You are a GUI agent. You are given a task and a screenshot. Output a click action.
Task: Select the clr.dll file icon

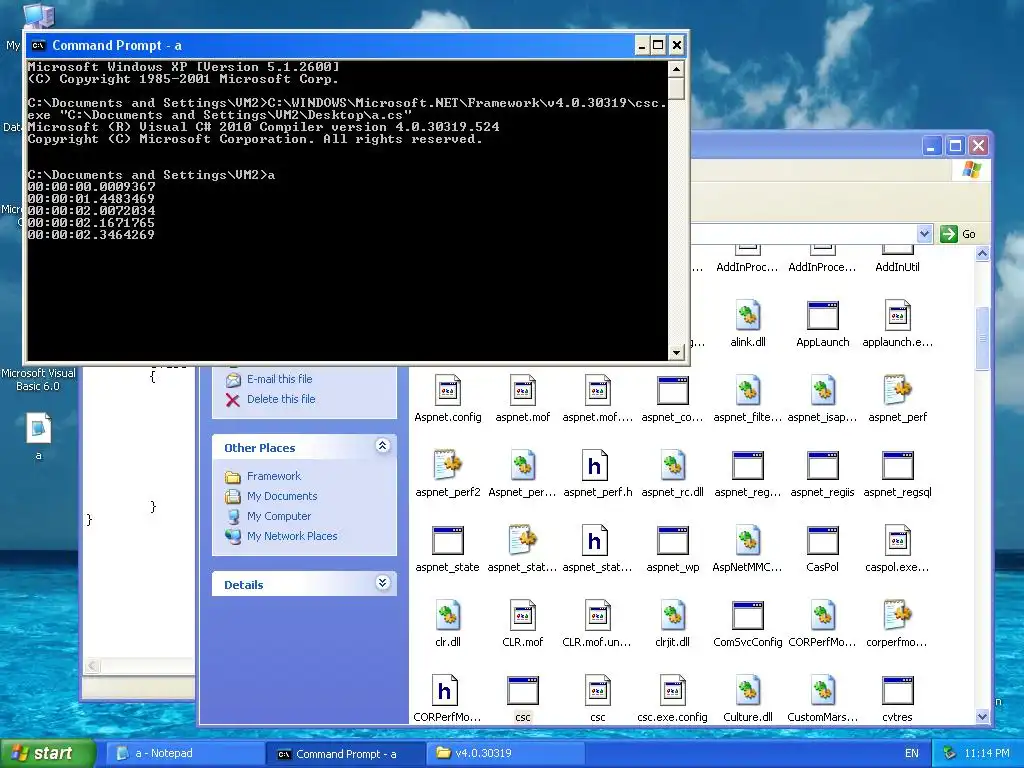coord(448,616)
